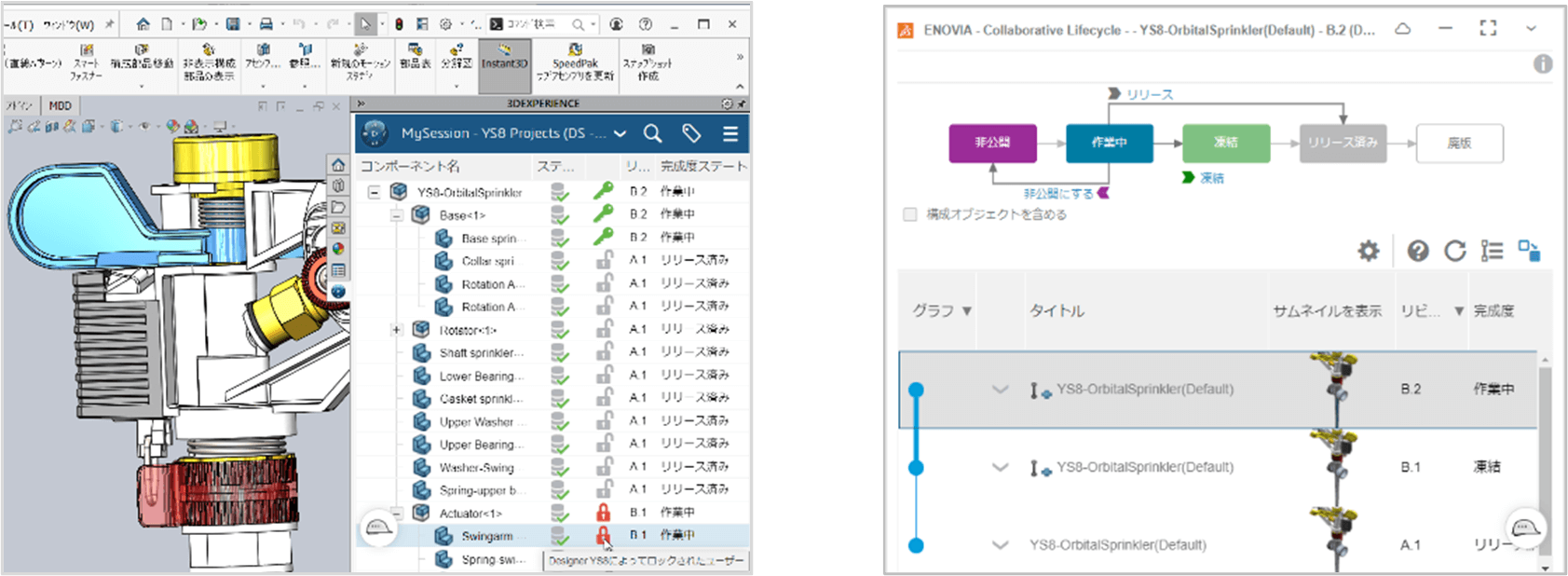Open the hamburger menu in MySession panel
The image size is (1568, 576).
pos(730,134)
